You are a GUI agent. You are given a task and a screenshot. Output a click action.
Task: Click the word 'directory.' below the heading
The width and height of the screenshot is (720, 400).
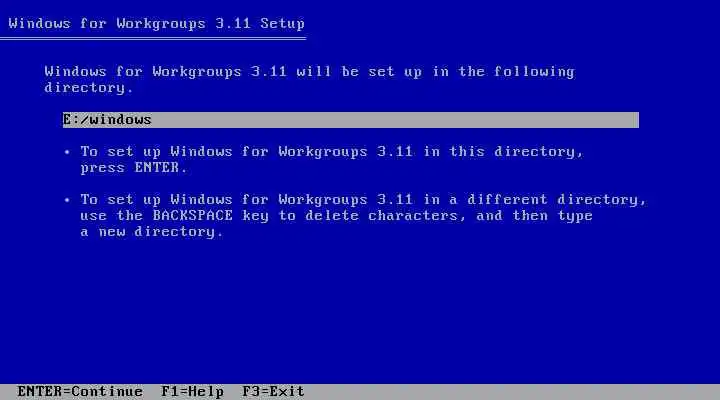point(89,88)
